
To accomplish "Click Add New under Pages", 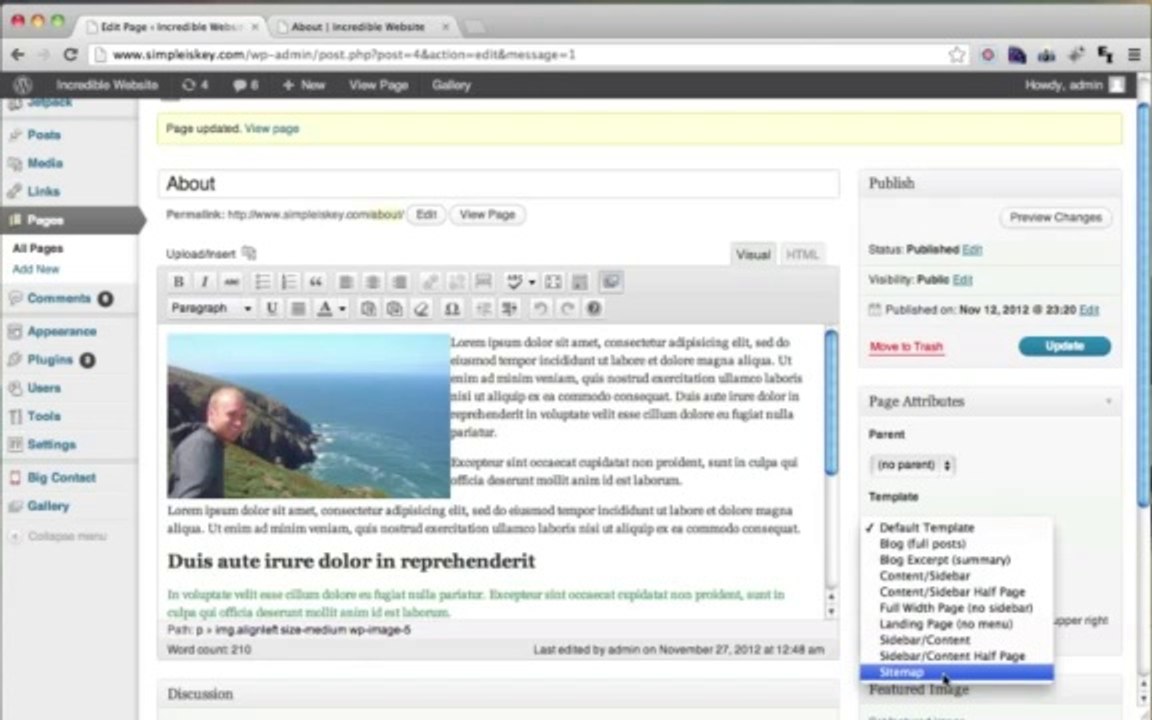I will coord(35,269).
